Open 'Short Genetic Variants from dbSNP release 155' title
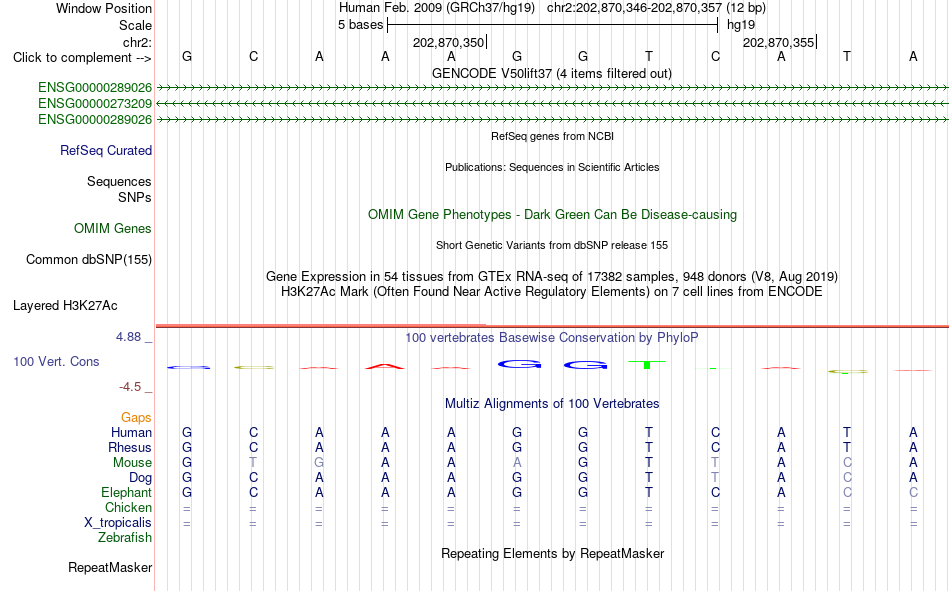Image resolution: width=950 pixels, height=591 pixels. (552, 245)
